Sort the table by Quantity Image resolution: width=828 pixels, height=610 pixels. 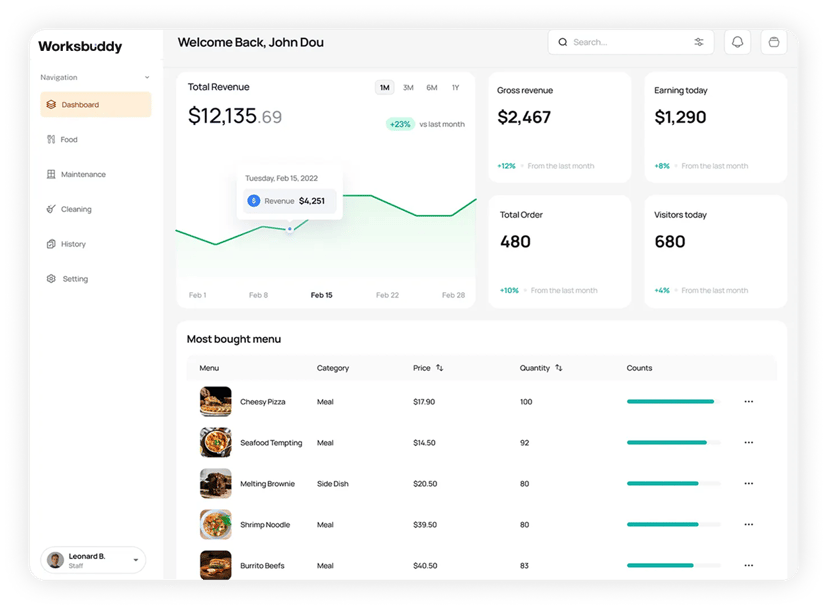(559, 368)
